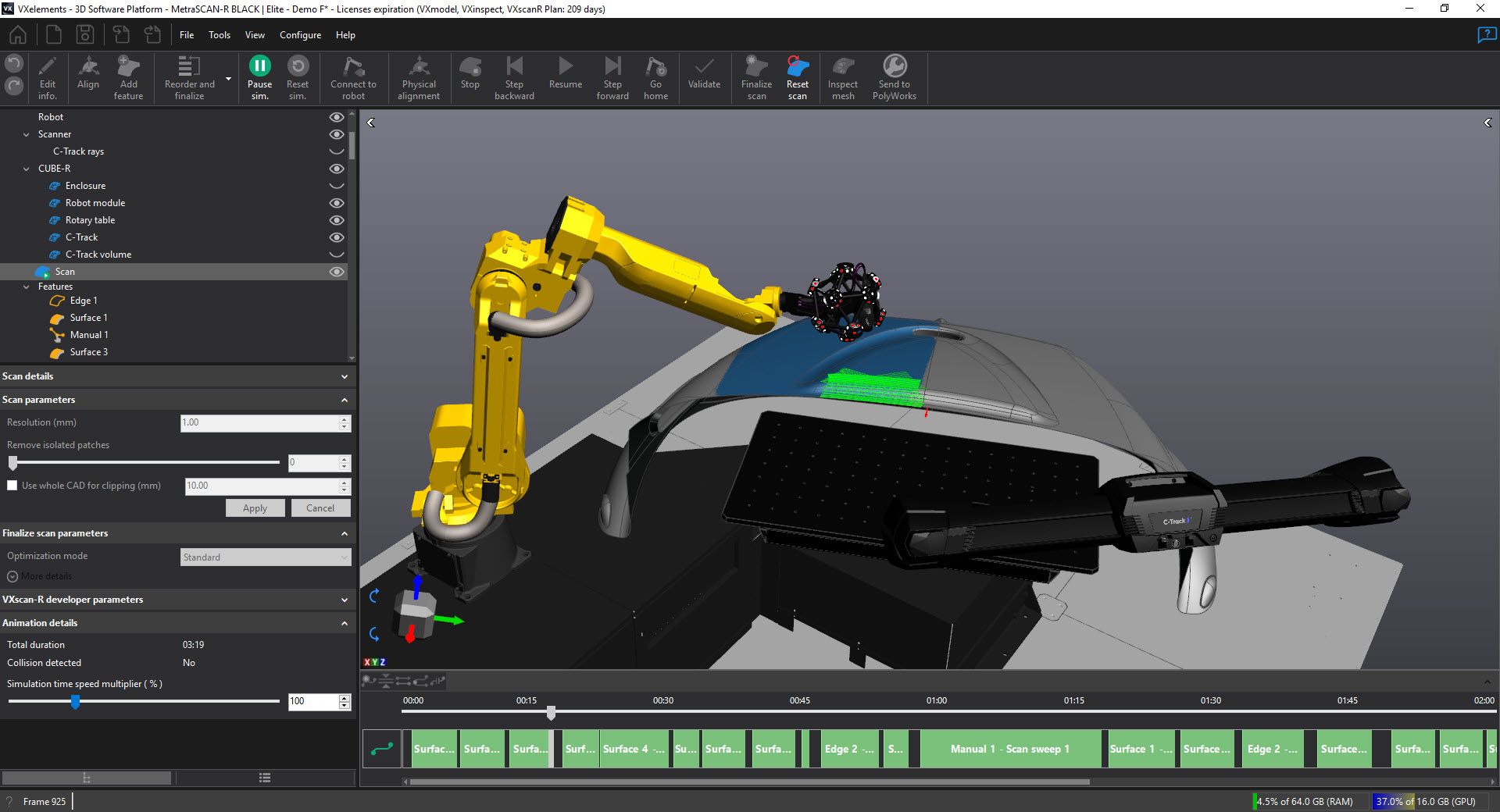Hide the Robot module

pos(337,203)
